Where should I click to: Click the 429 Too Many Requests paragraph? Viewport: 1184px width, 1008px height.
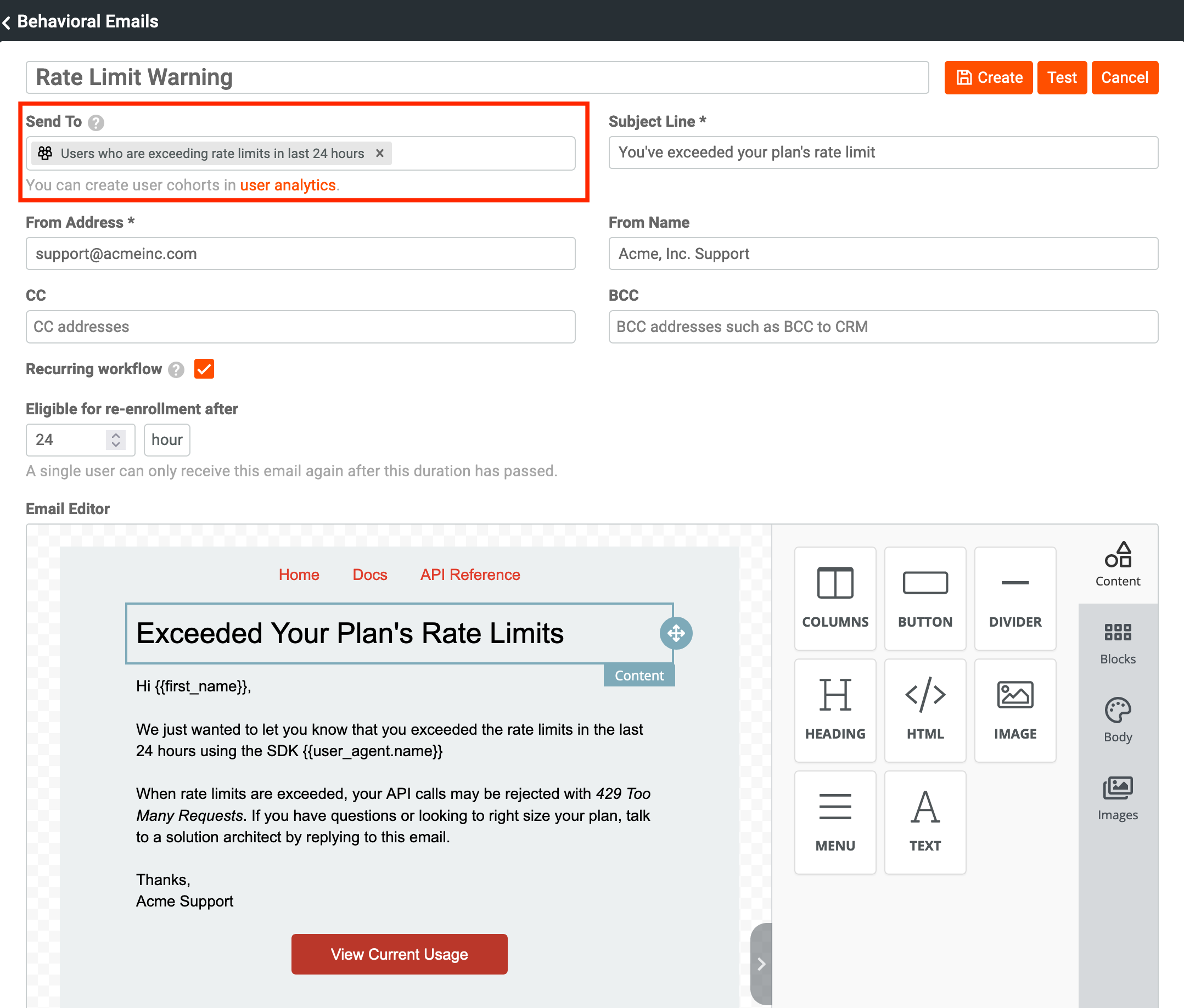tap(393, 815)
